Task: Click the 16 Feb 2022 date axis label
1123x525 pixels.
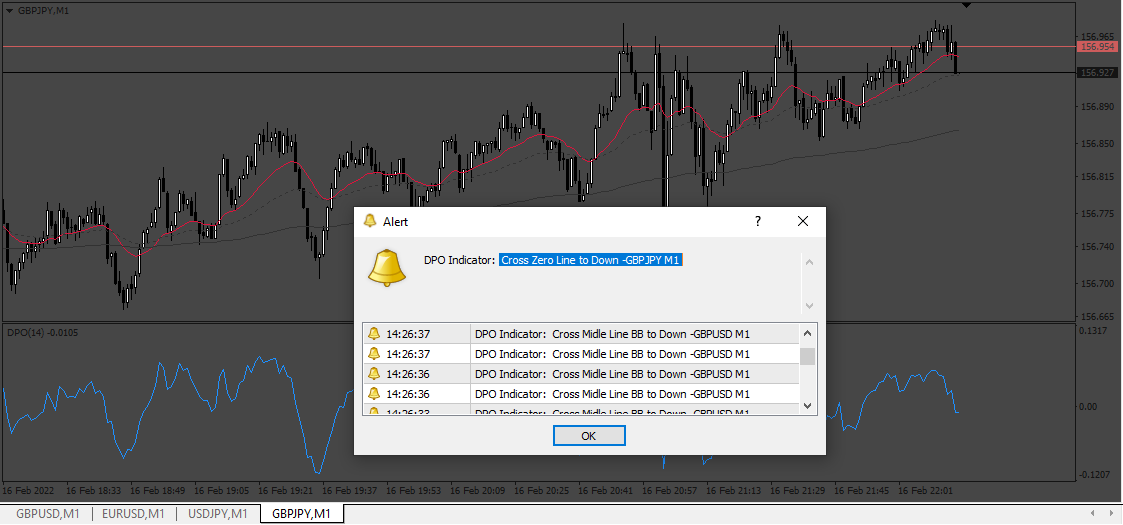Action: click(26, 492)
